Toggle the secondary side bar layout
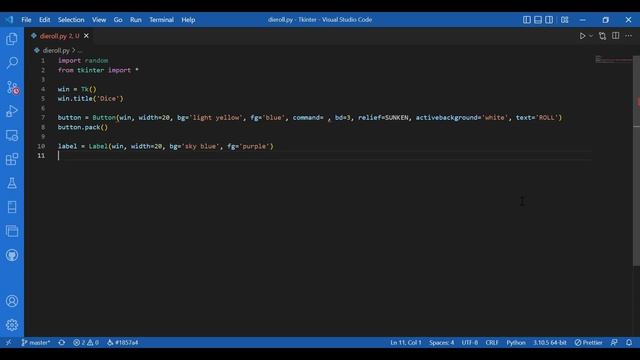The image size is (640, 360). coord(549,20)
